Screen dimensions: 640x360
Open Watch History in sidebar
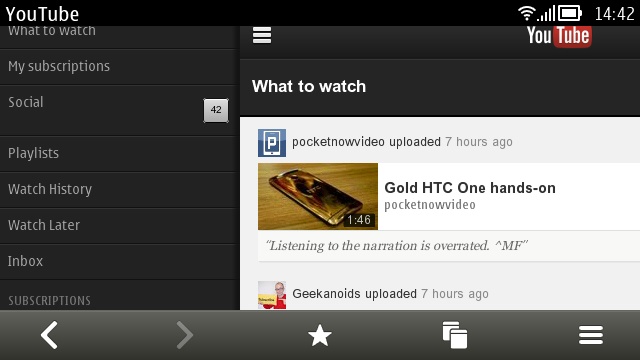[119, 190]
